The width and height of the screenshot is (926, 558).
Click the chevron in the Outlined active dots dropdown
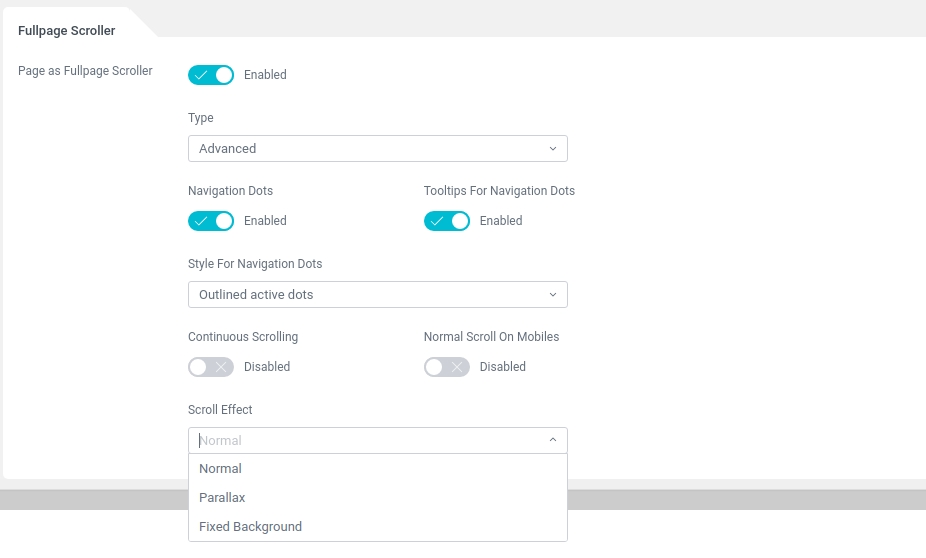(553, 295)
